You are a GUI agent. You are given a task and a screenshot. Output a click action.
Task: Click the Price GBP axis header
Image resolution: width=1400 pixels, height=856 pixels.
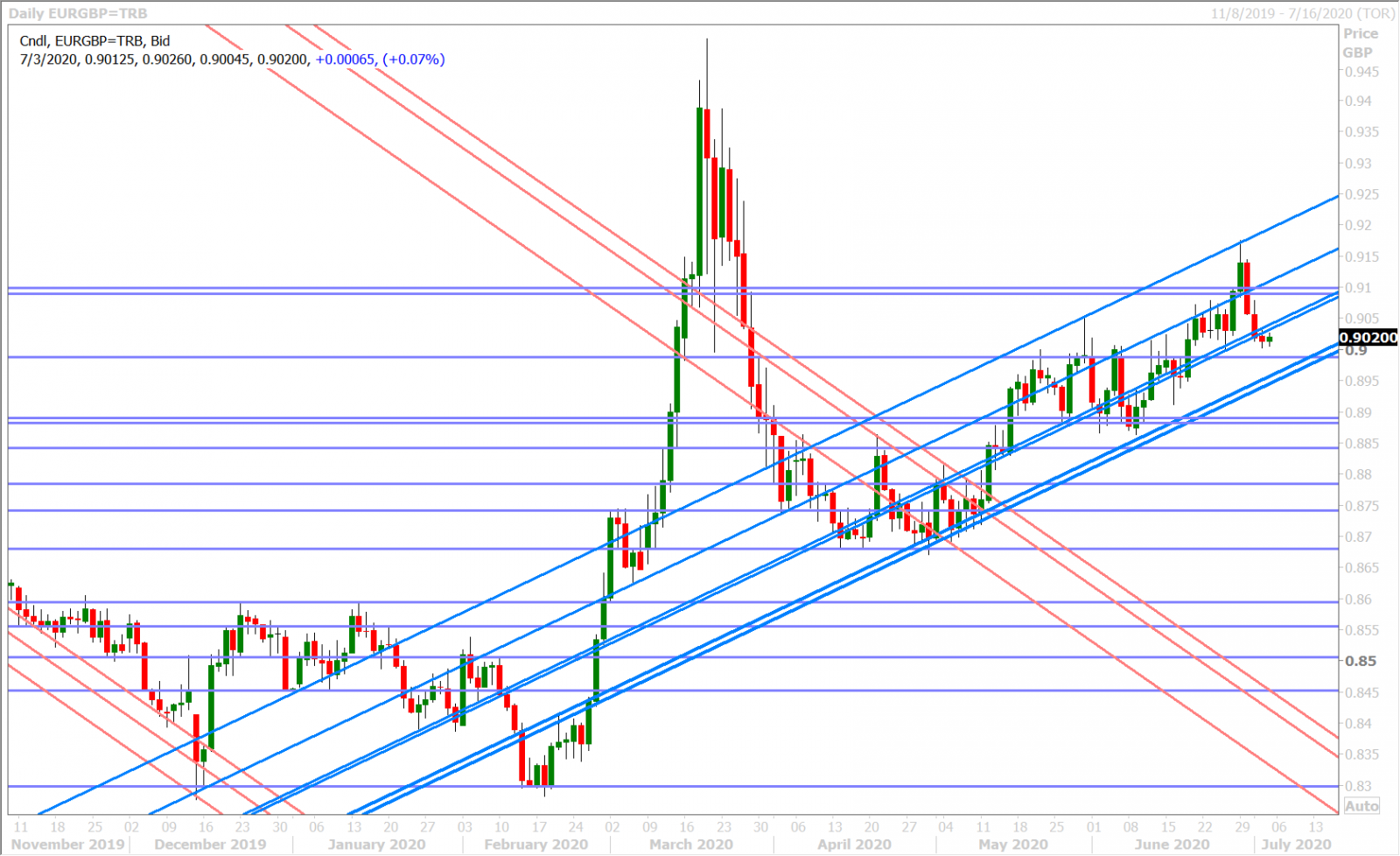(1361, 43)
